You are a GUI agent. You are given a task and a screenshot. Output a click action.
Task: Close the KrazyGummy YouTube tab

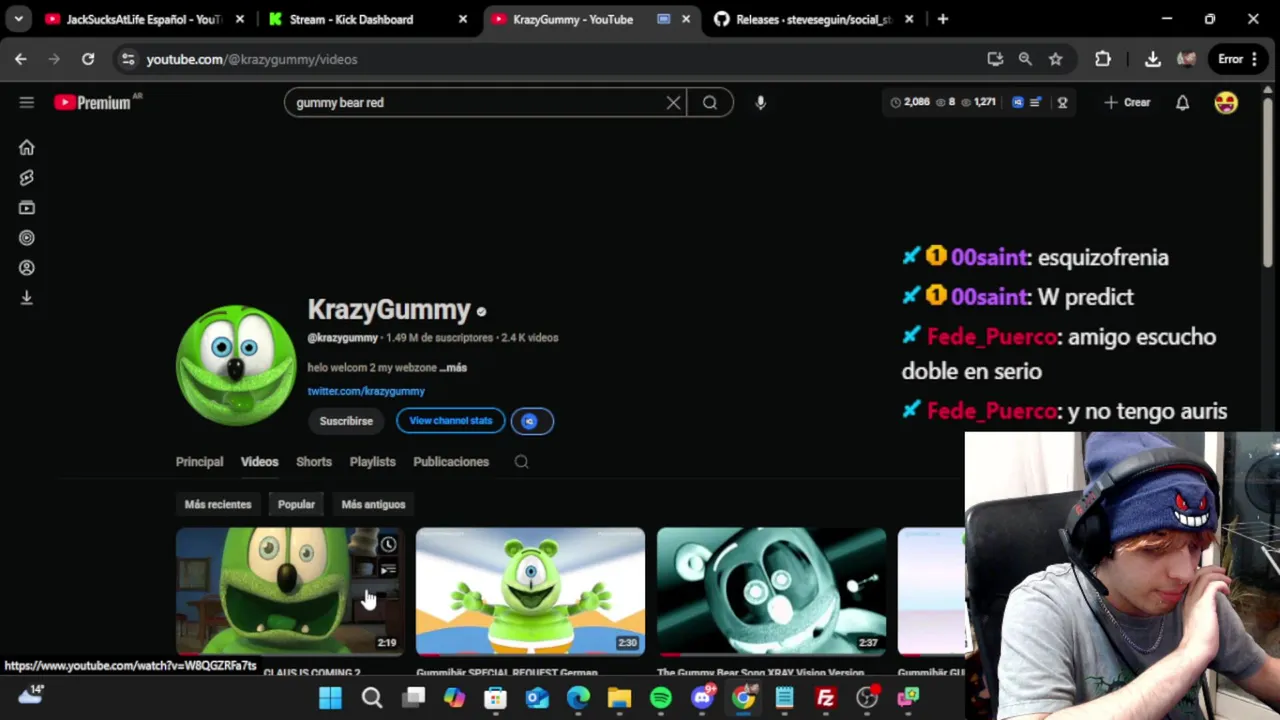point(686,19)
